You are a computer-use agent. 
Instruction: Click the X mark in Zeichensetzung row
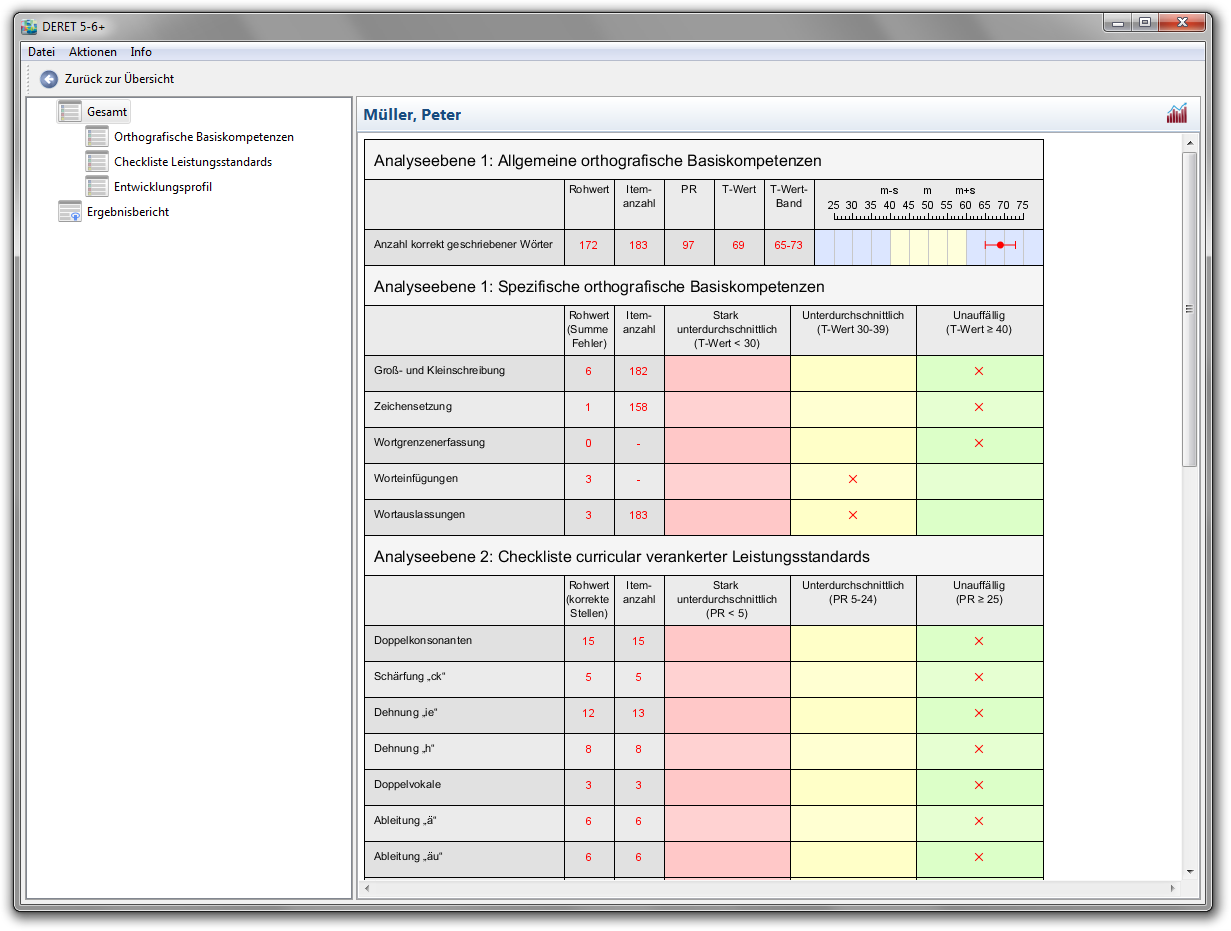979,408
